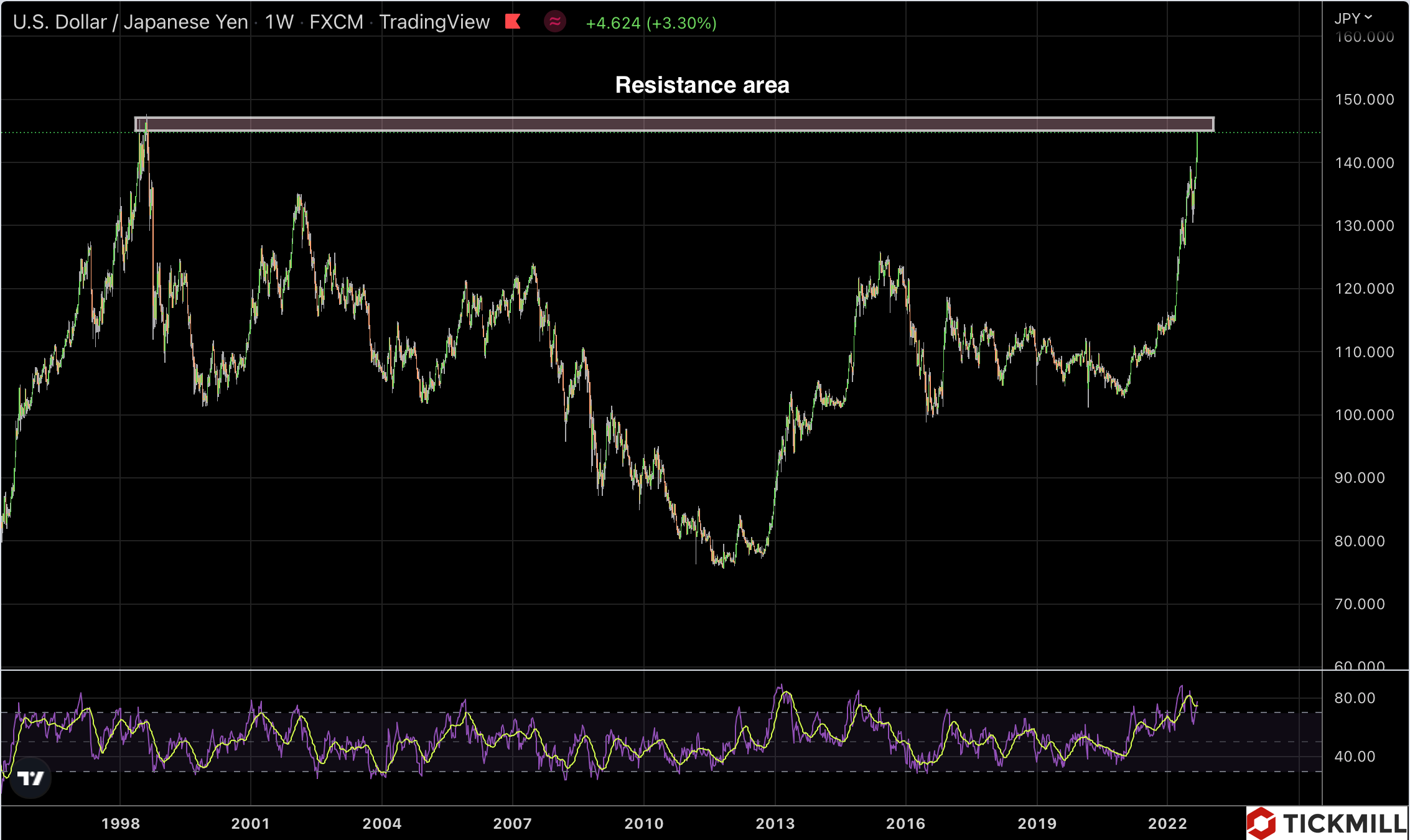Image resolution: width=1410 pixels, height=840 pixels.
Task: Click the shaded resistance rectangle
Action: coord(674,124)
